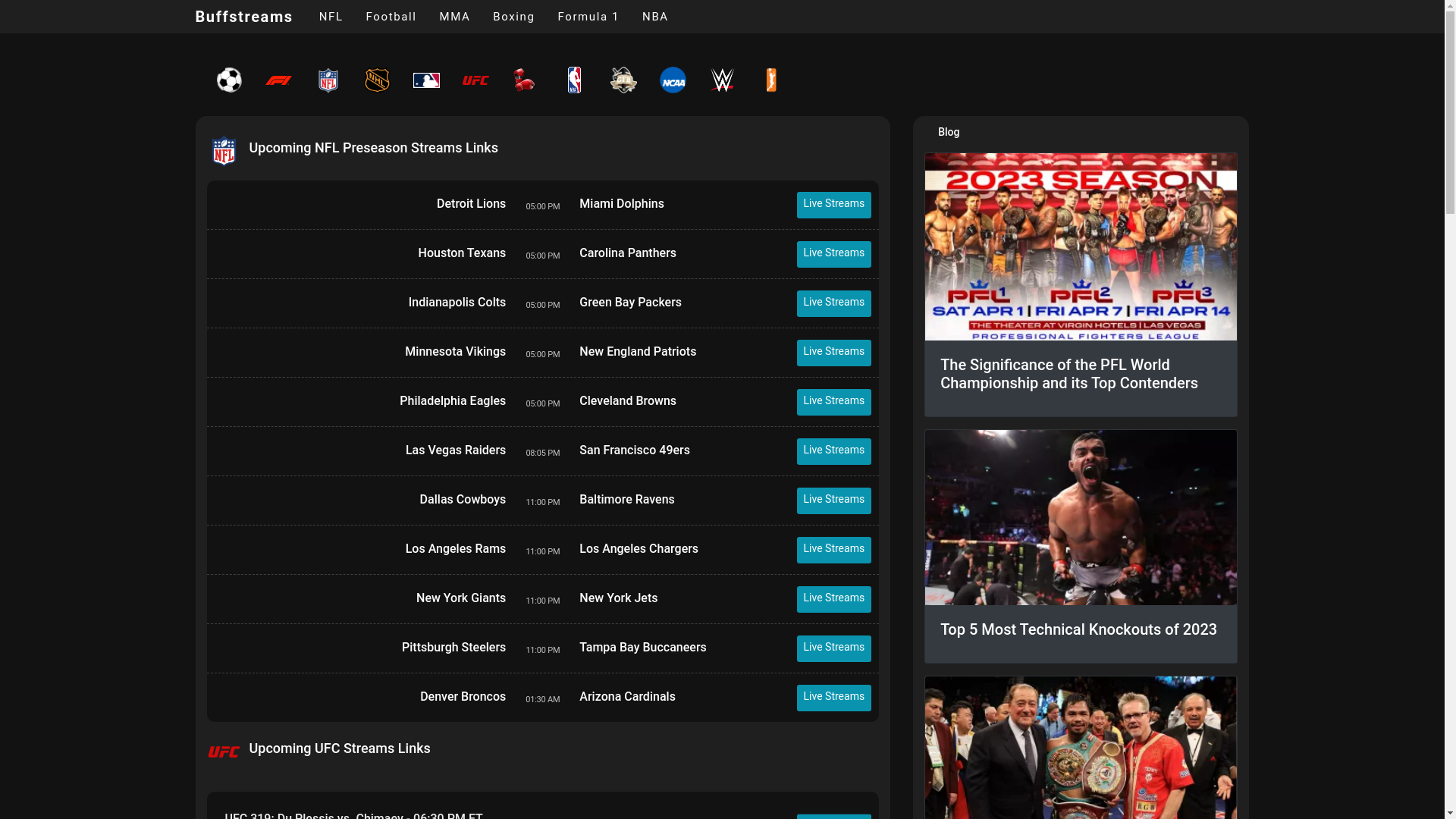Select the NCAA logo icon
The image size is (1456, 819).
point(673,80)
